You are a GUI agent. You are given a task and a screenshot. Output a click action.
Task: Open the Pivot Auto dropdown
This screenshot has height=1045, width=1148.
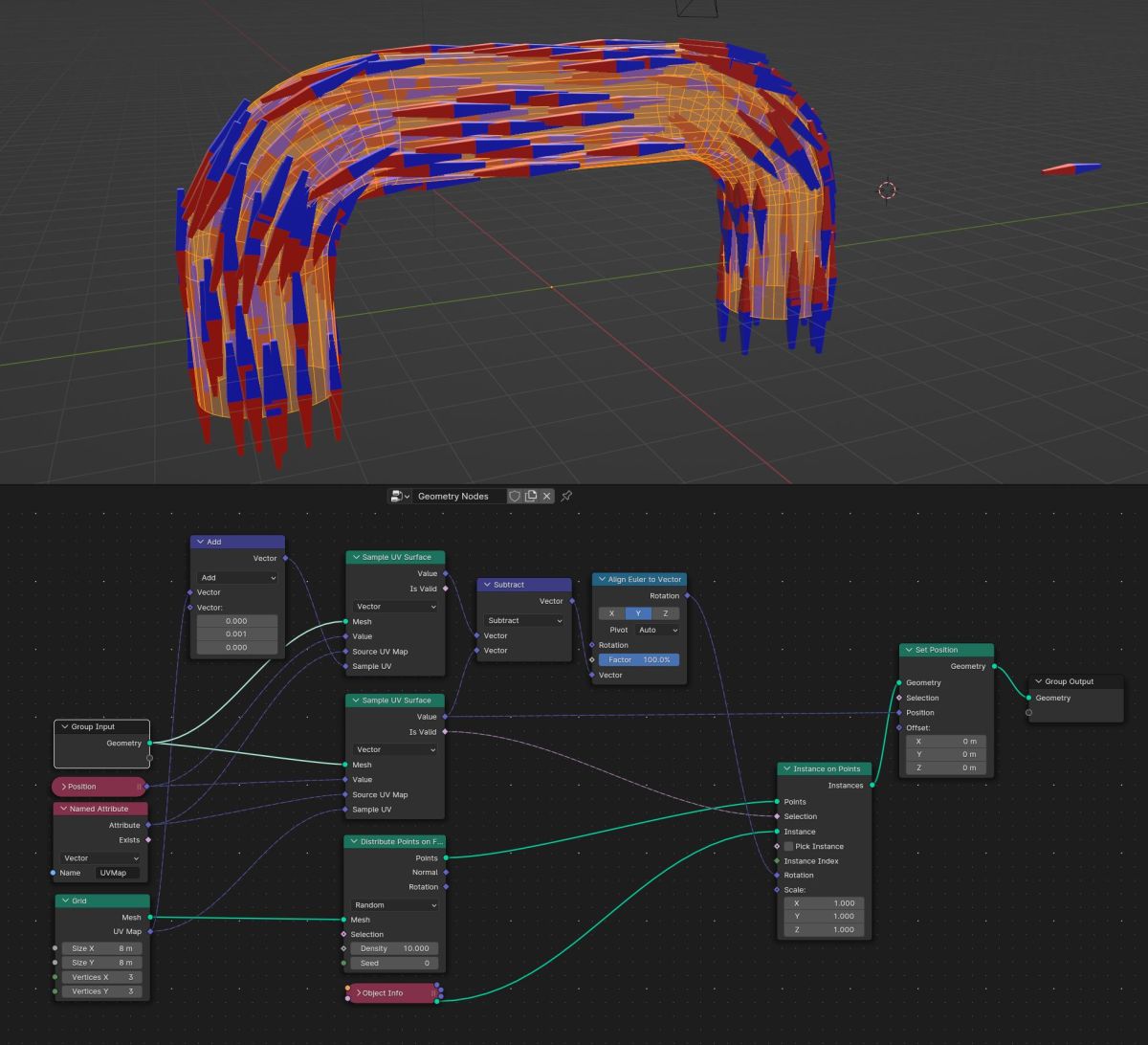pyautogui.click(x=657, y=630)
